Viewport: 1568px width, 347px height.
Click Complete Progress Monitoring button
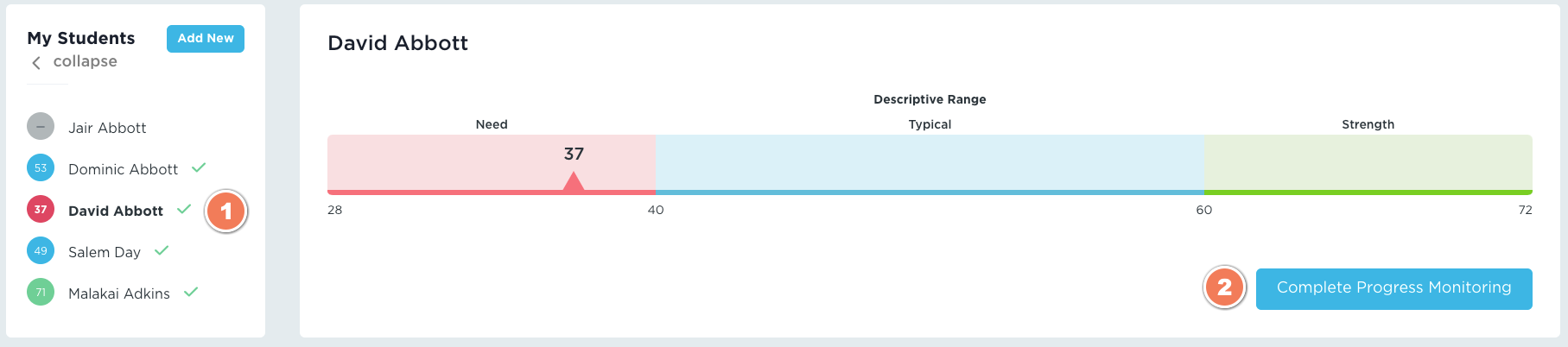(x=1393, y=288)
